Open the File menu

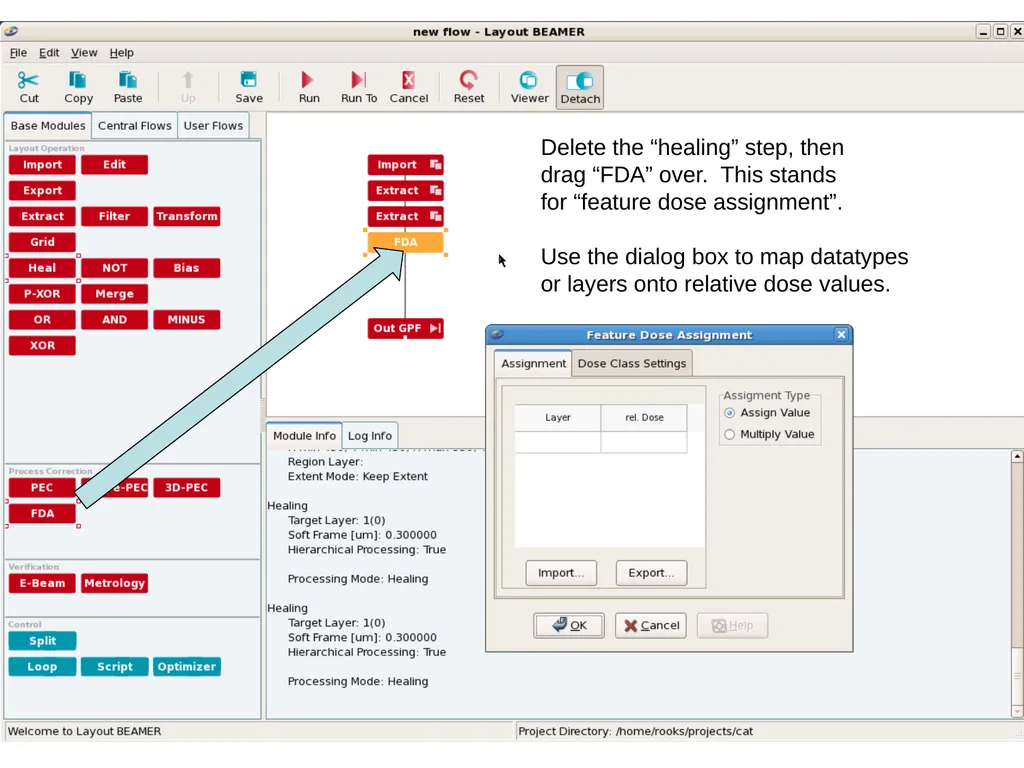tap(18, 53)
